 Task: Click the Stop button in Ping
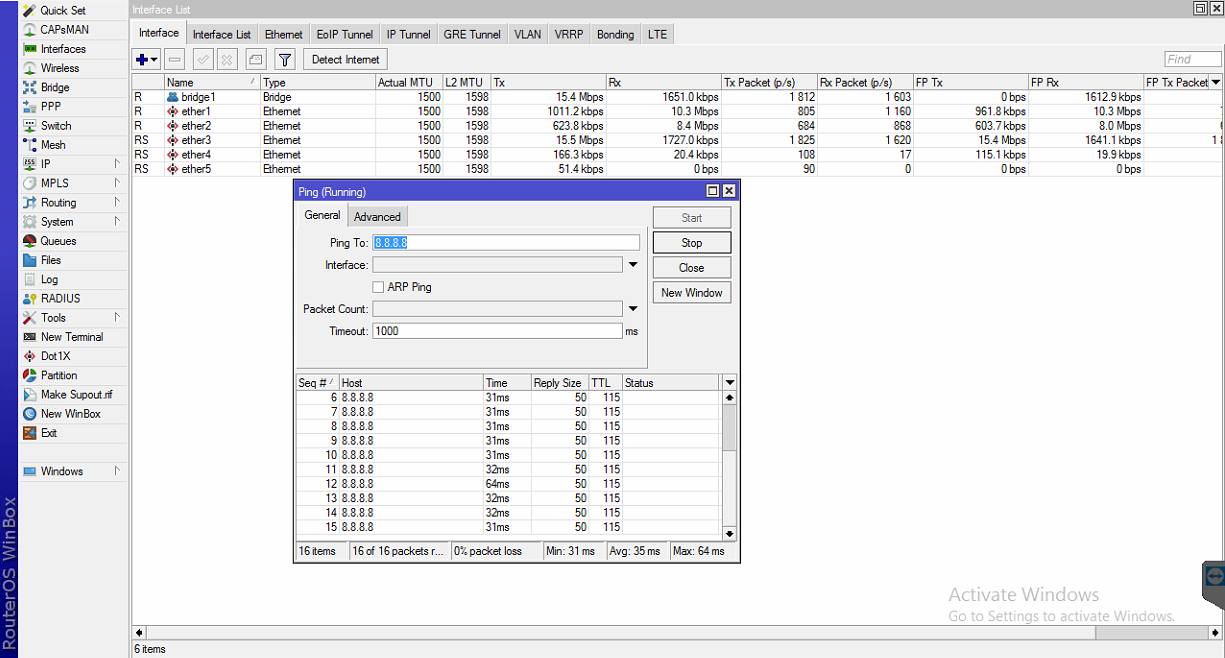coord(692,243)
